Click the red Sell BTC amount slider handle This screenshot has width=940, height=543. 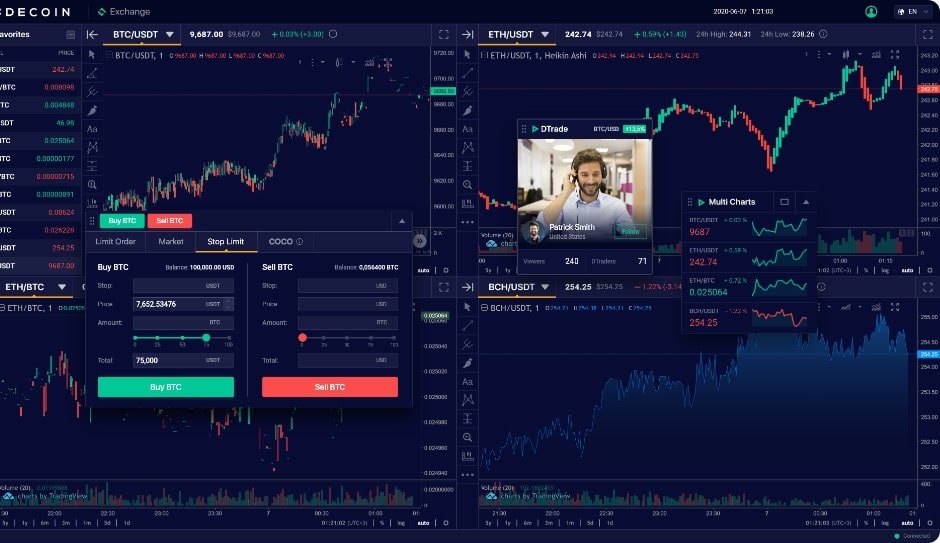coord(302,338)
